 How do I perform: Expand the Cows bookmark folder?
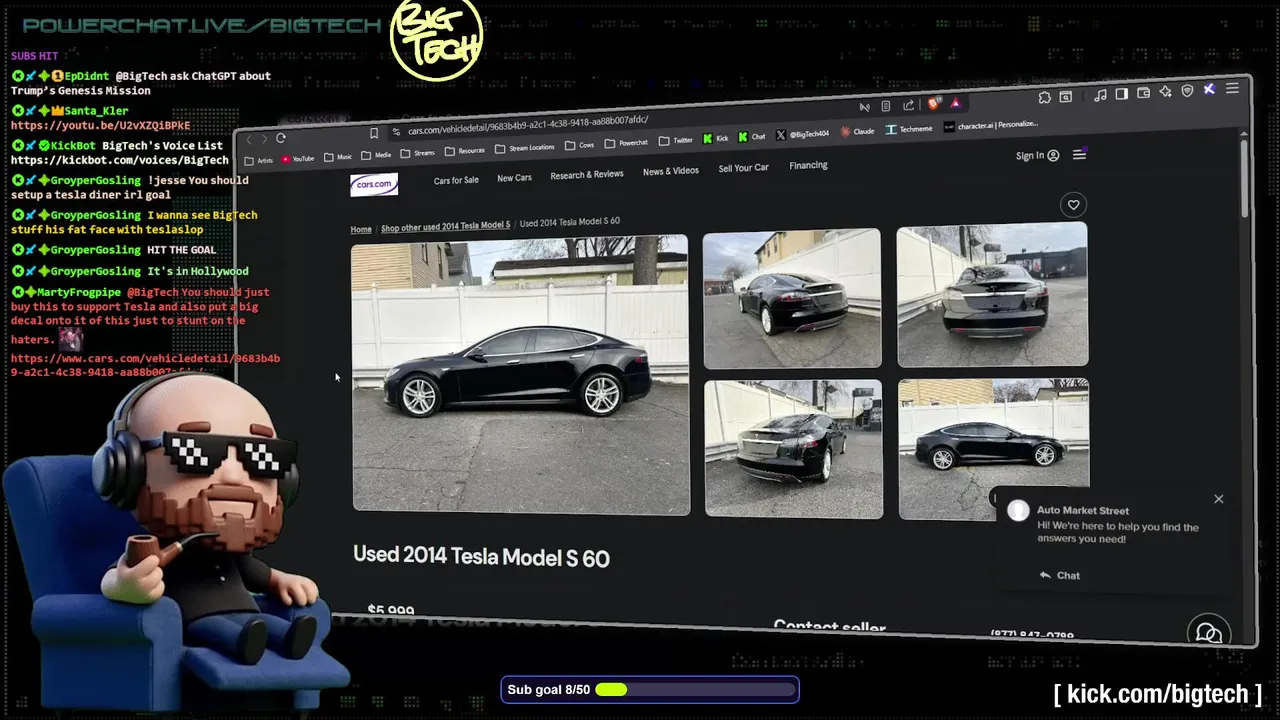580,145
